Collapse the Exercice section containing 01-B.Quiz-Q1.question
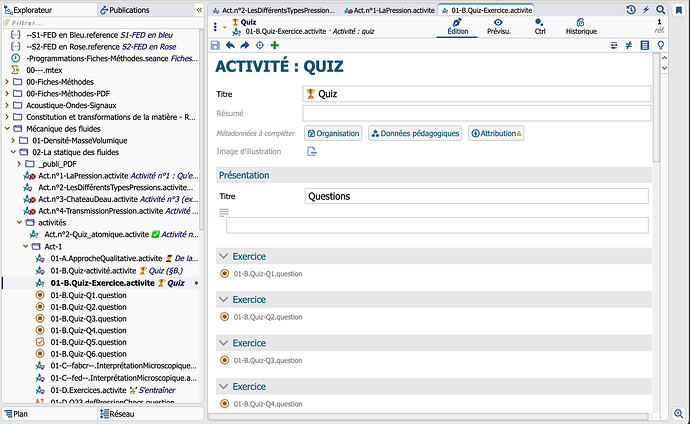The image size is (690, 424). click(x=224, y=256)
